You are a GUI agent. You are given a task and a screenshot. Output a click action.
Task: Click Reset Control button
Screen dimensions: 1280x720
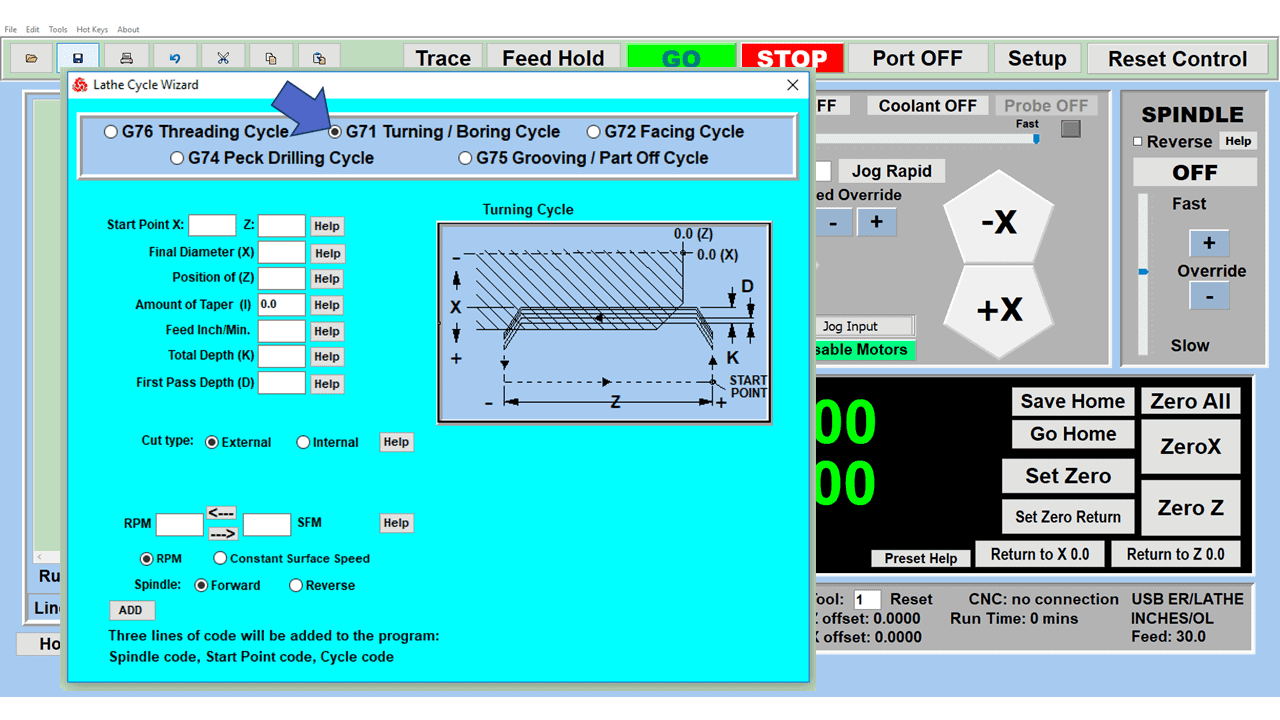1178,58
